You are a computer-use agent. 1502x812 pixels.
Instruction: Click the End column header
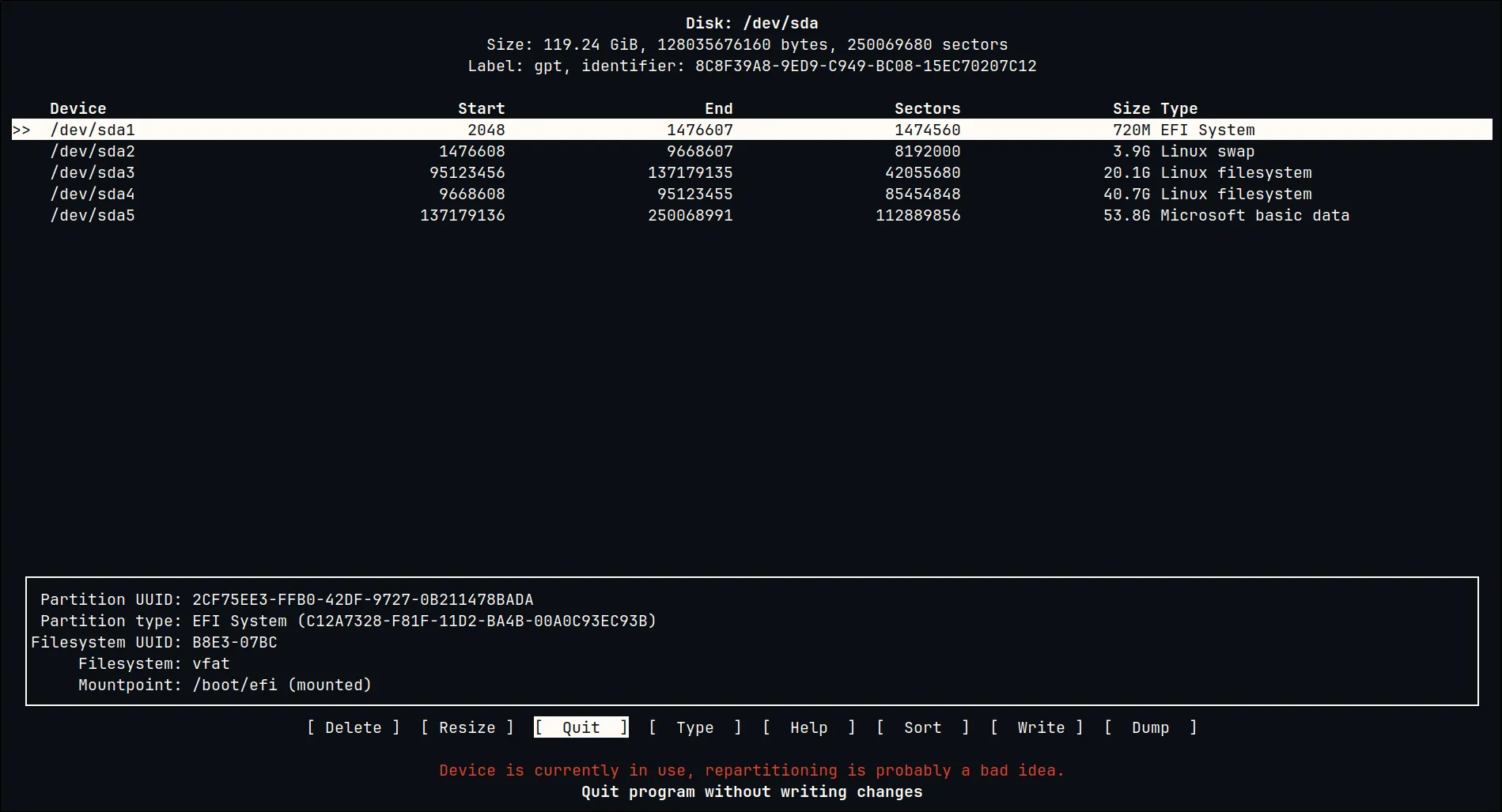pos(718,108)
